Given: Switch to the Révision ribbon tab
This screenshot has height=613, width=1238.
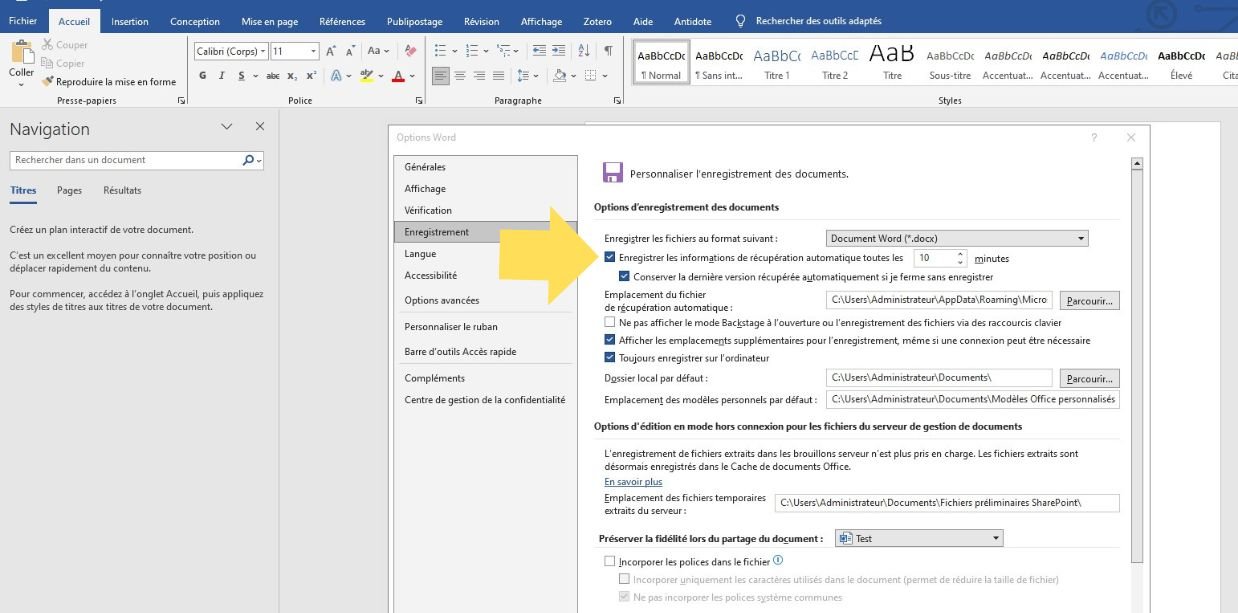Looking at the screenshot, I should coord(481,20).
